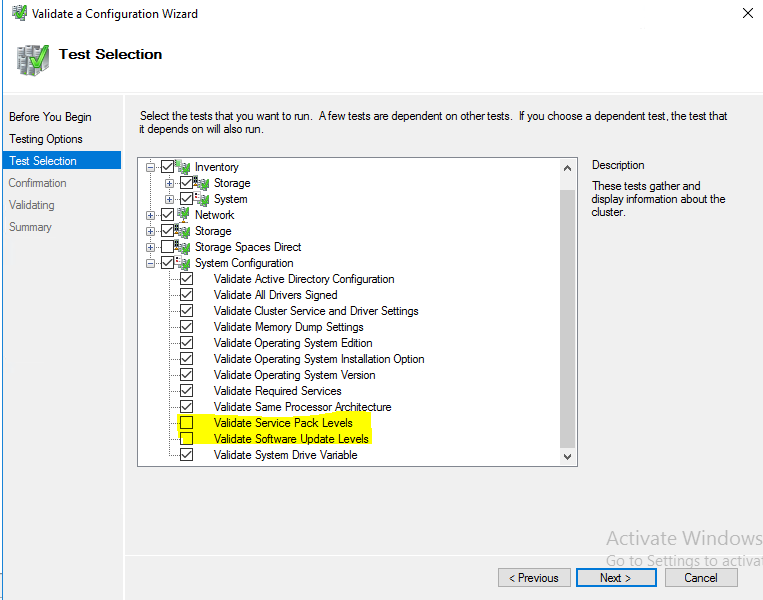Select the Network tree label
The width and height of the screenshot is (763, 600).
tap(215, 215)
